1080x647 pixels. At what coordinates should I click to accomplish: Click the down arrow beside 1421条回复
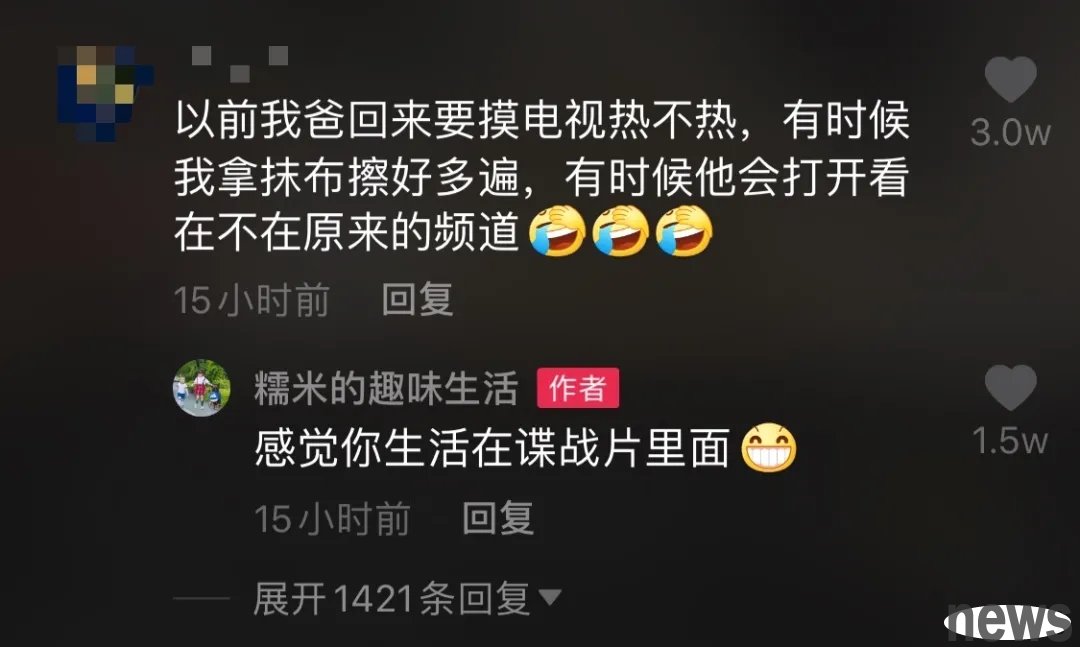click(550, 597)
